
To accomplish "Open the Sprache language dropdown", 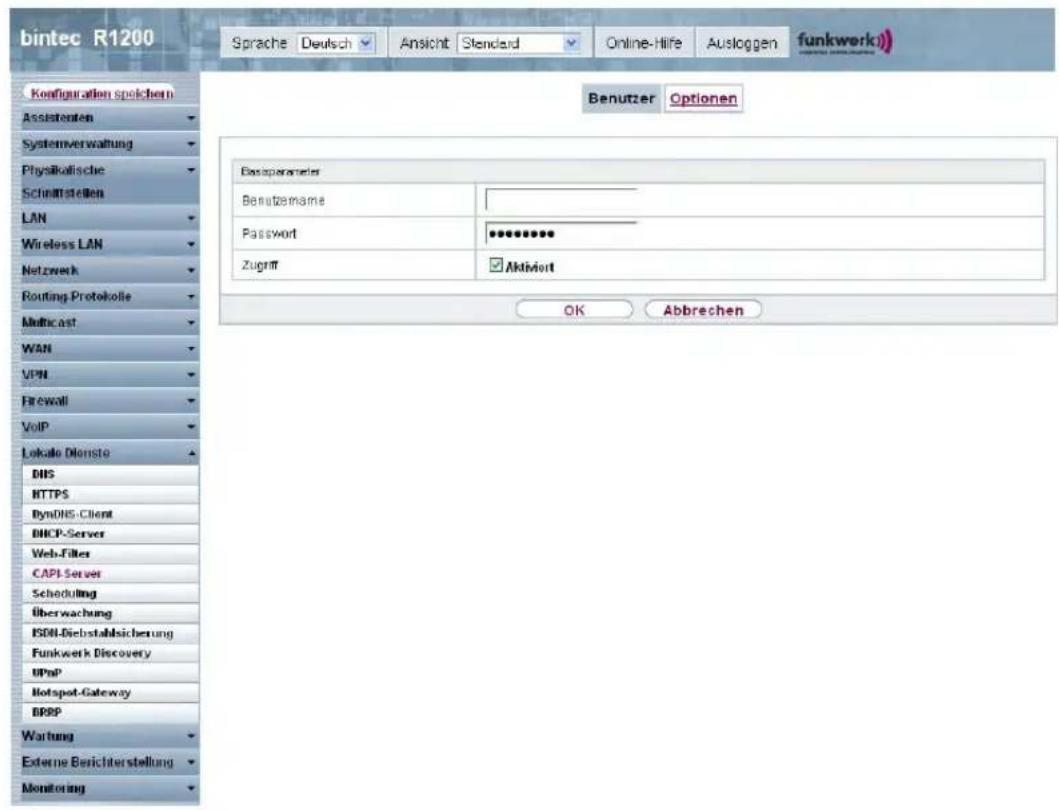I will tap(336, 43).
